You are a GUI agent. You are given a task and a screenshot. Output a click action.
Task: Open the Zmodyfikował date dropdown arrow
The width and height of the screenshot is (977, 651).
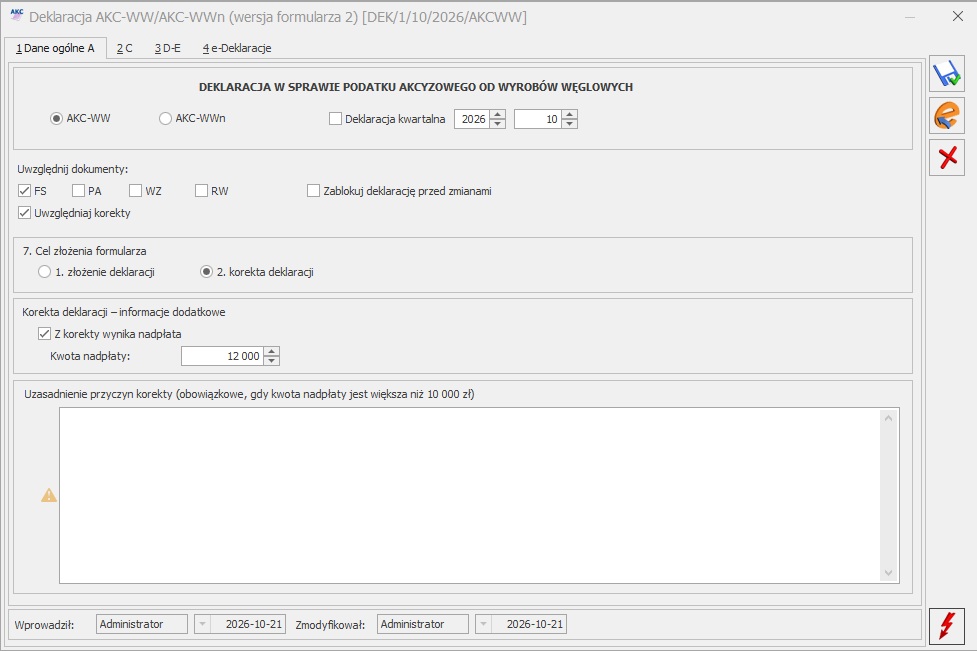click(x=484, y=624)
